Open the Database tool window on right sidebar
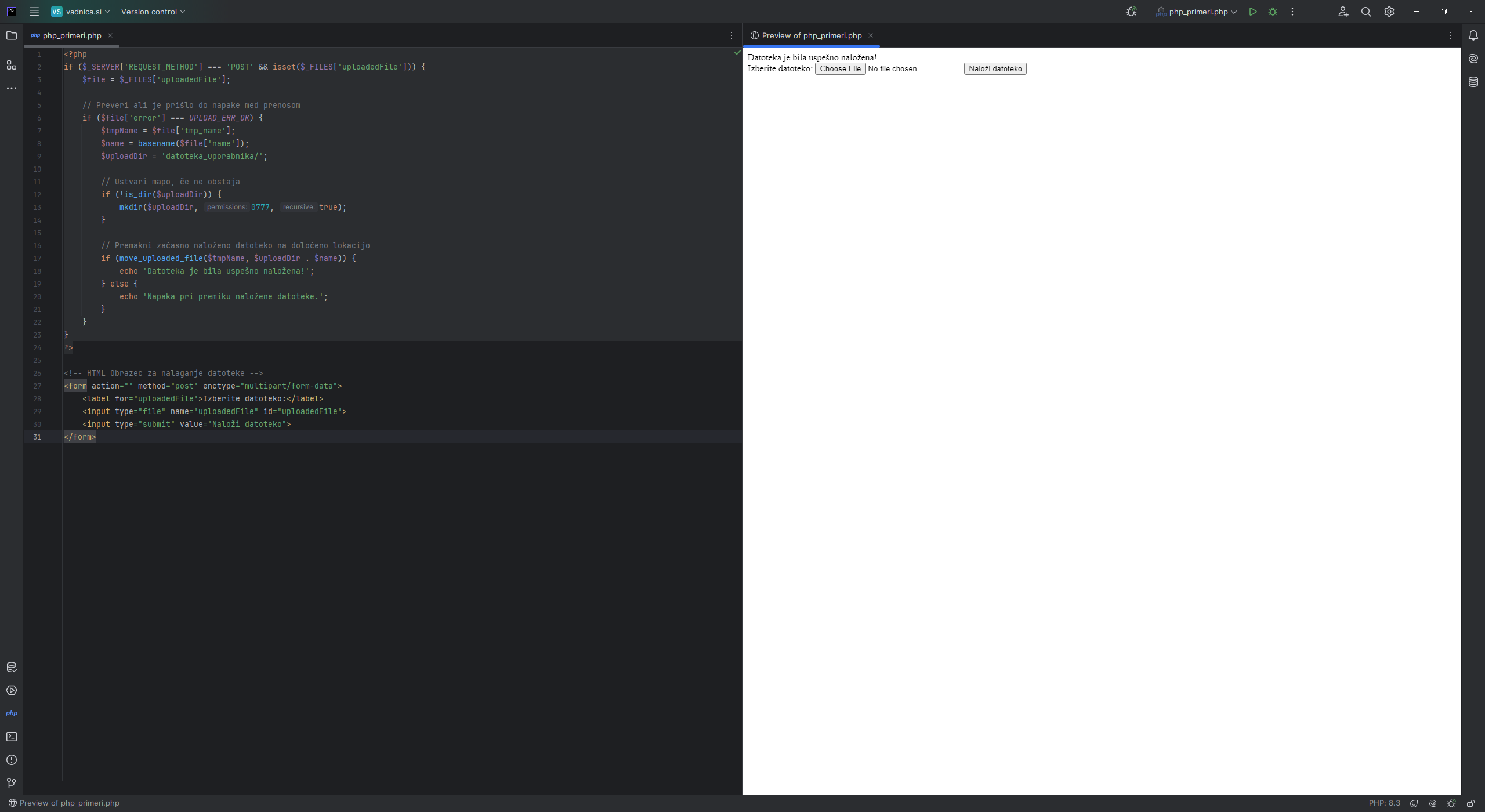Viewport: 1485px width, 812px height. click(x=1473, y=82)
